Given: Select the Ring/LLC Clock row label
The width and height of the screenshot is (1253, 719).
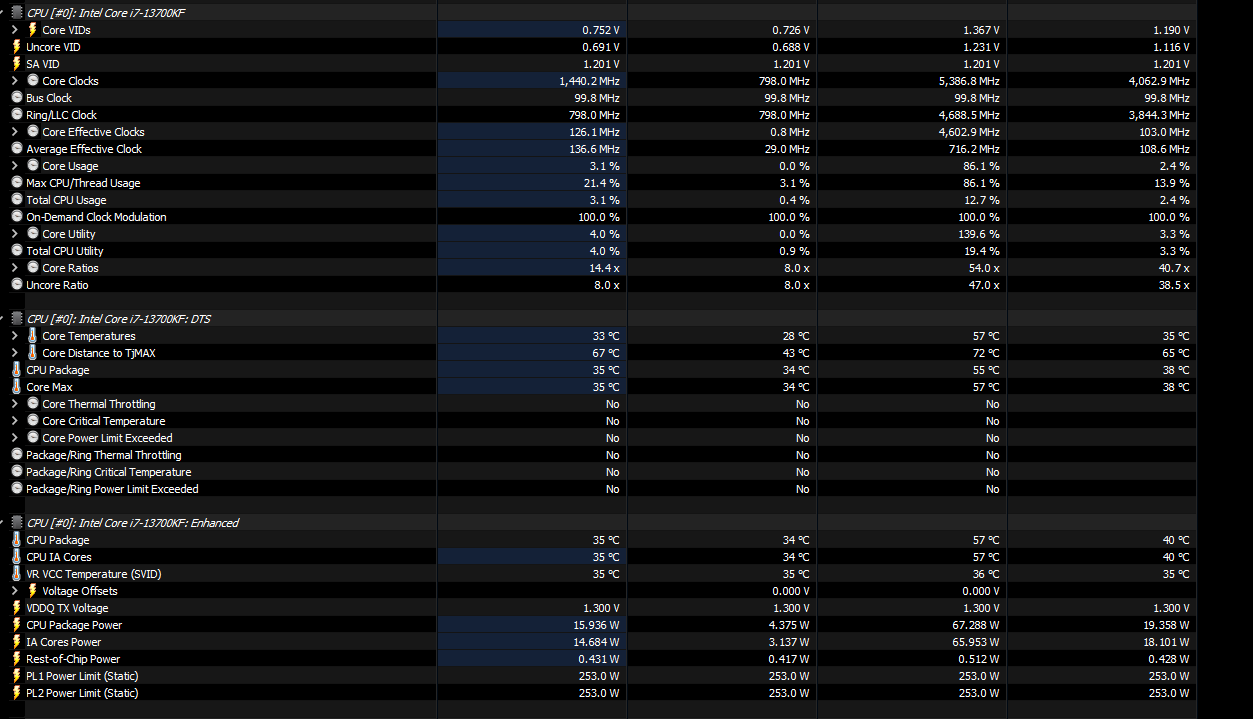Looking at the screenshot, I should [x=62, y=115].
